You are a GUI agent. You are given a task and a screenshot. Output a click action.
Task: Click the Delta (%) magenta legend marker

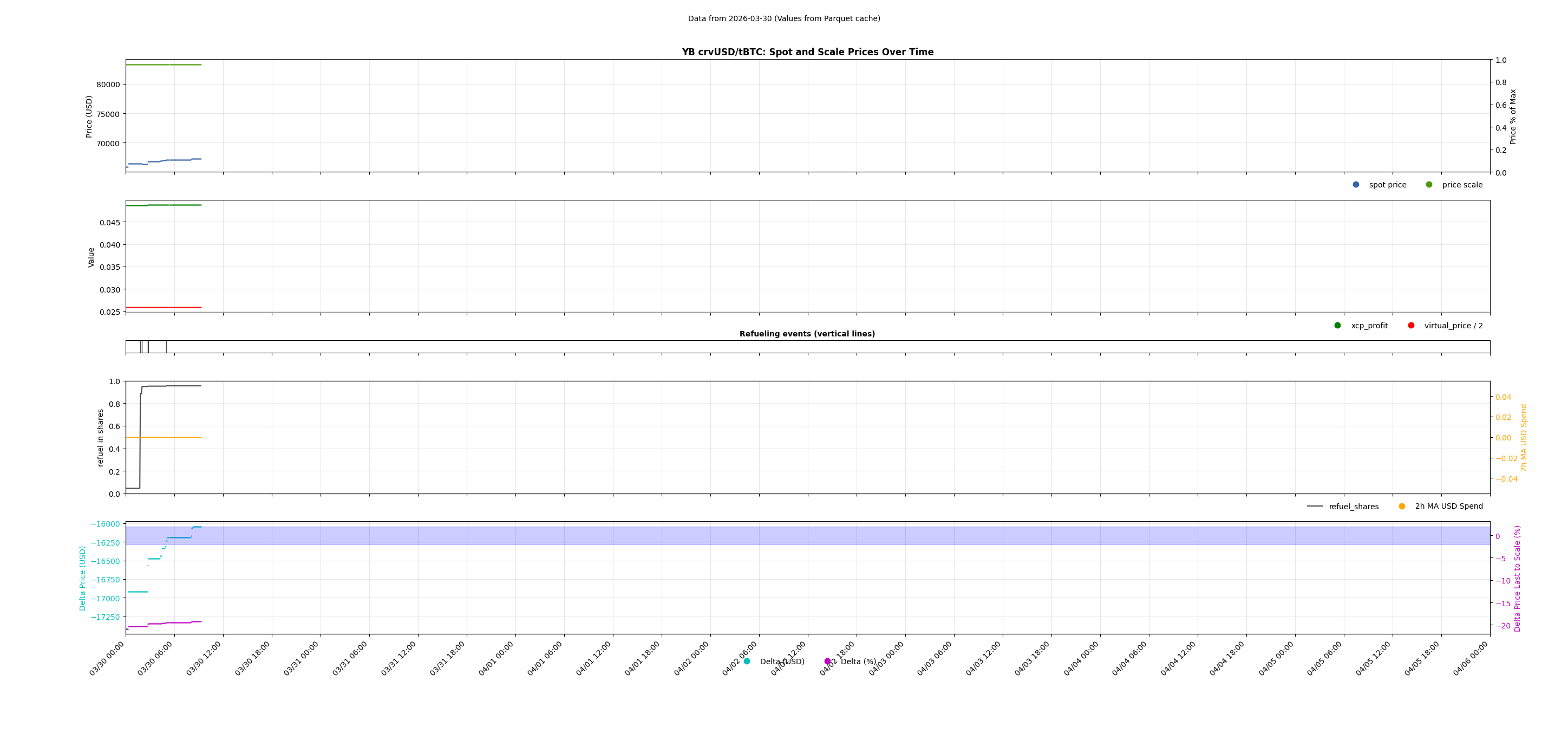click(x=827, y=660)
